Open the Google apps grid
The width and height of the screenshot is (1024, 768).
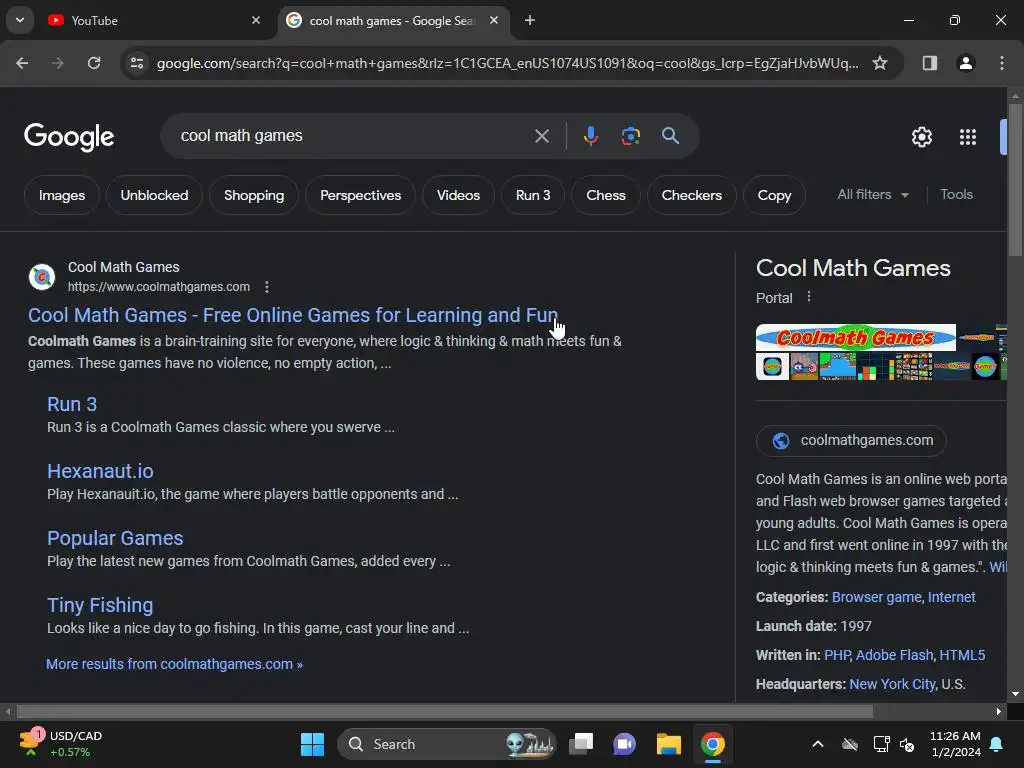coord(968,136)
